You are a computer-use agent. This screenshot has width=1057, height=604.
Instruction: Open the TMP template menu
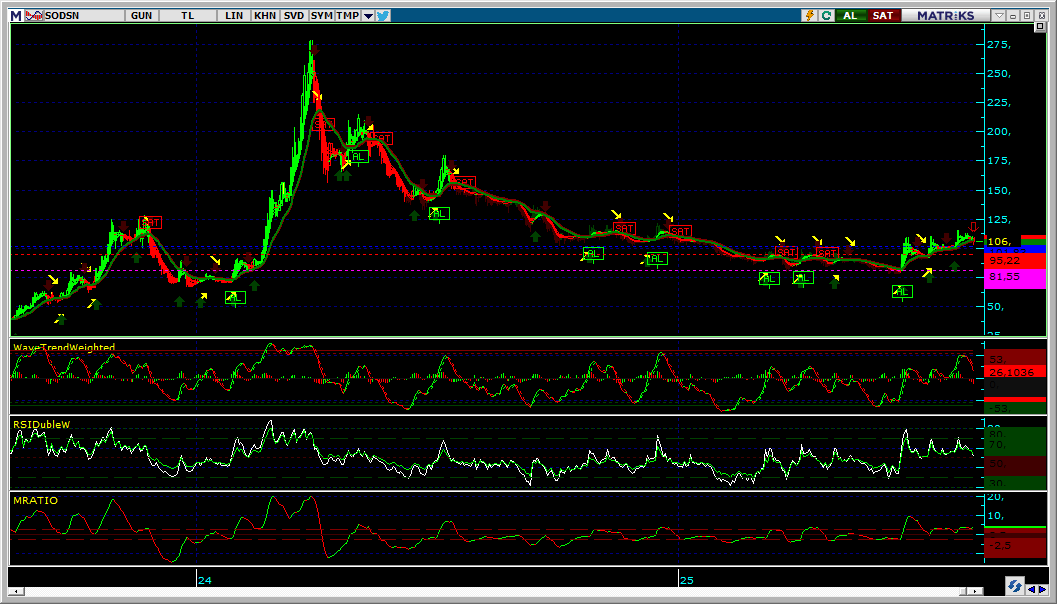[347, 16]
